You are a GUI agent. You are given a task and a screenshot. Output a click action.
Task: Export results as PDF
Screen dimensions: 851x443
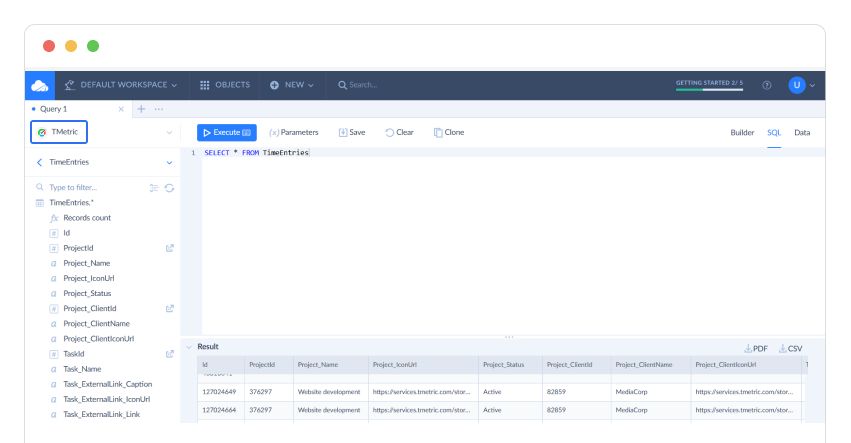point(755,349)
